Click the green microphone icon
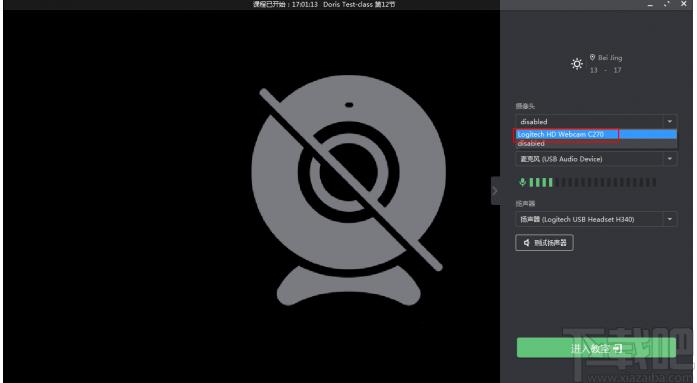697x383 pixels. click(x=522, y=182)
